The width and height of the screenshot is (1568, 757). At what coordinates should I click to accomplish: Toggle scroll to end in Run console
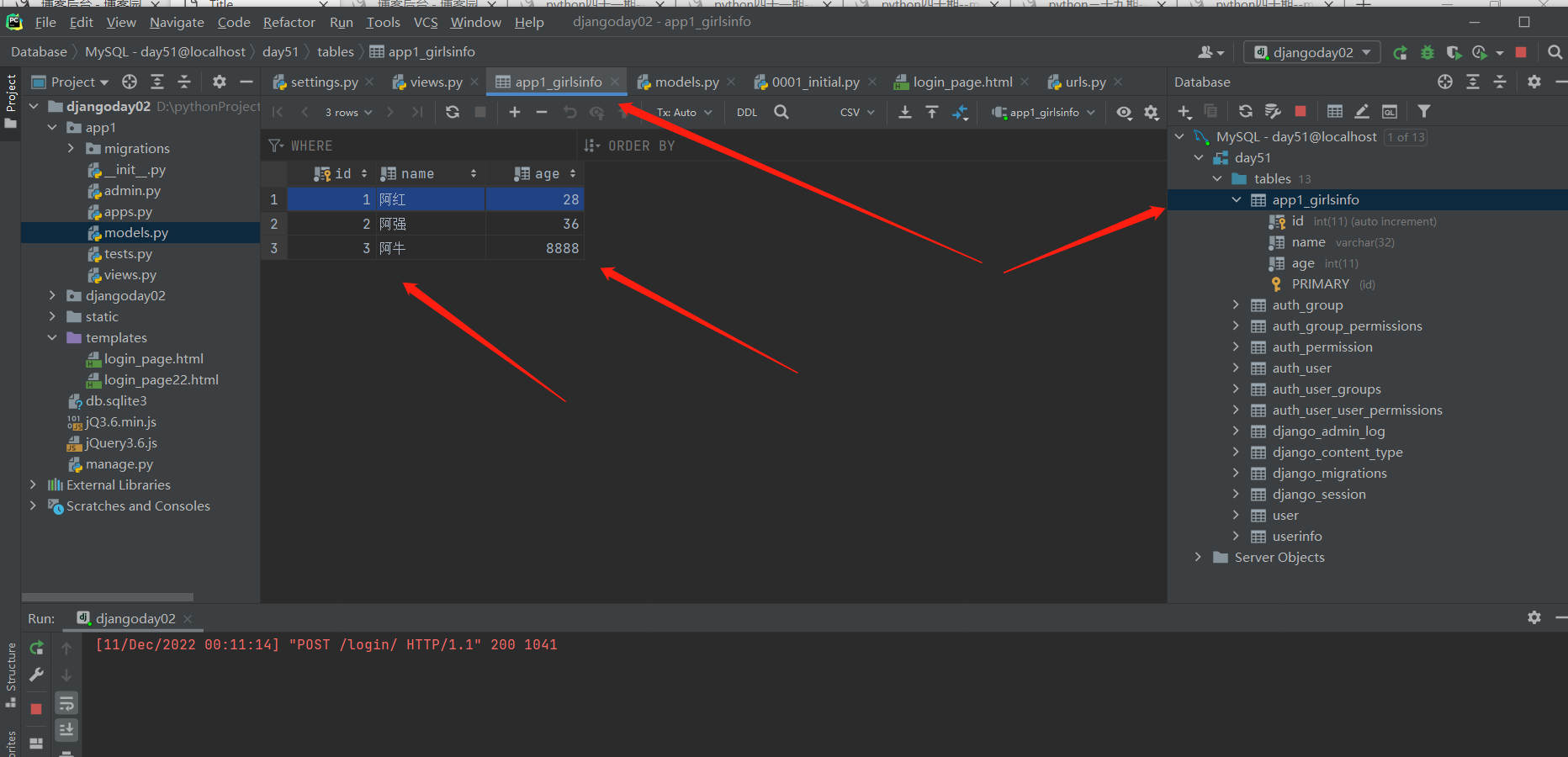[66, 729]
